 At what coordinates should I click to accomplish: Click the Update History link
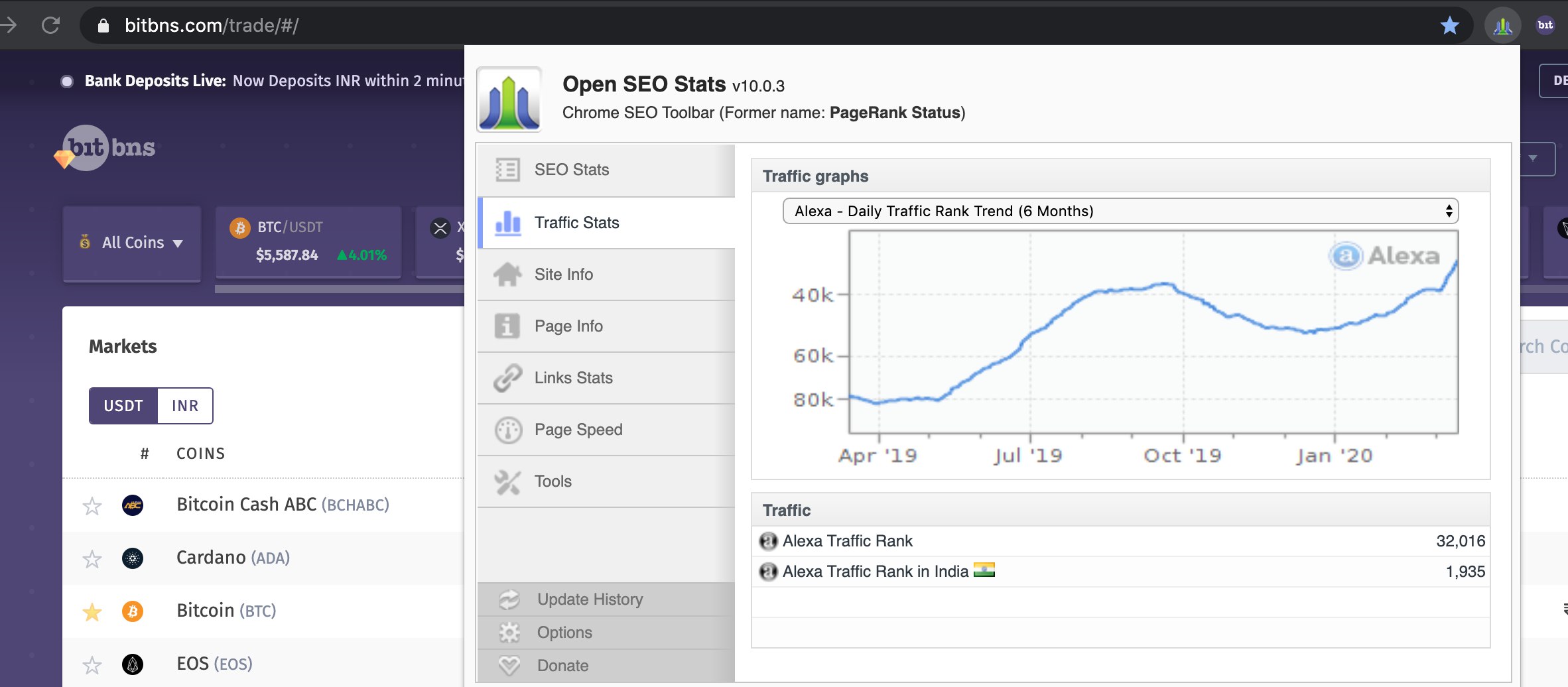(x=590, y=599)
